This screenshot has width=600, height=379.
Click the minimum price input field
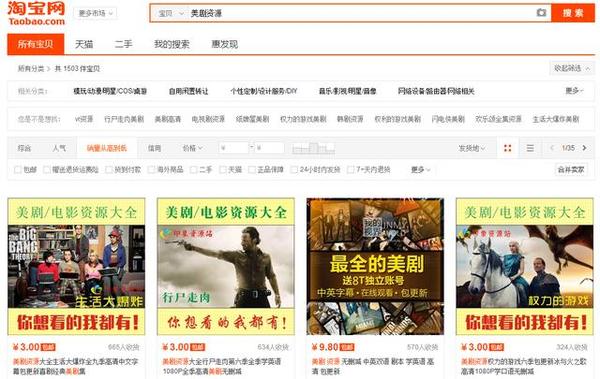[234, 148]
